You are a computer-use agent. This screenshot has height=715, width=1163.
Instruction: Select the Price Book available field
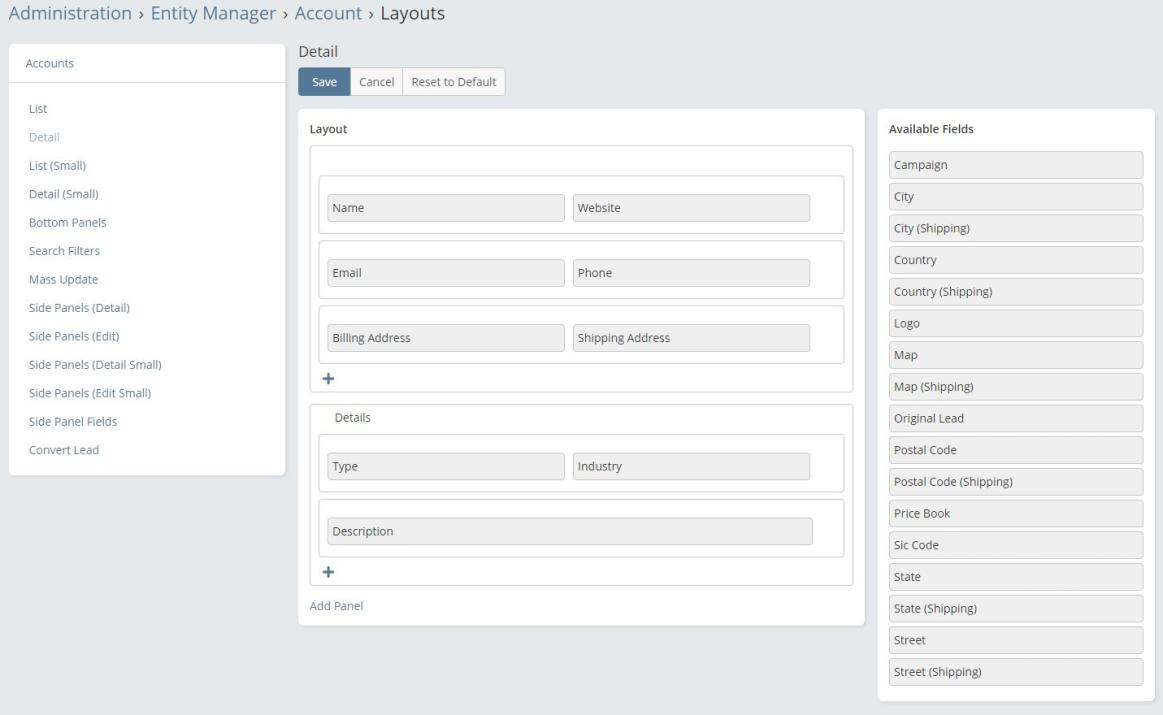point(1015,513)
